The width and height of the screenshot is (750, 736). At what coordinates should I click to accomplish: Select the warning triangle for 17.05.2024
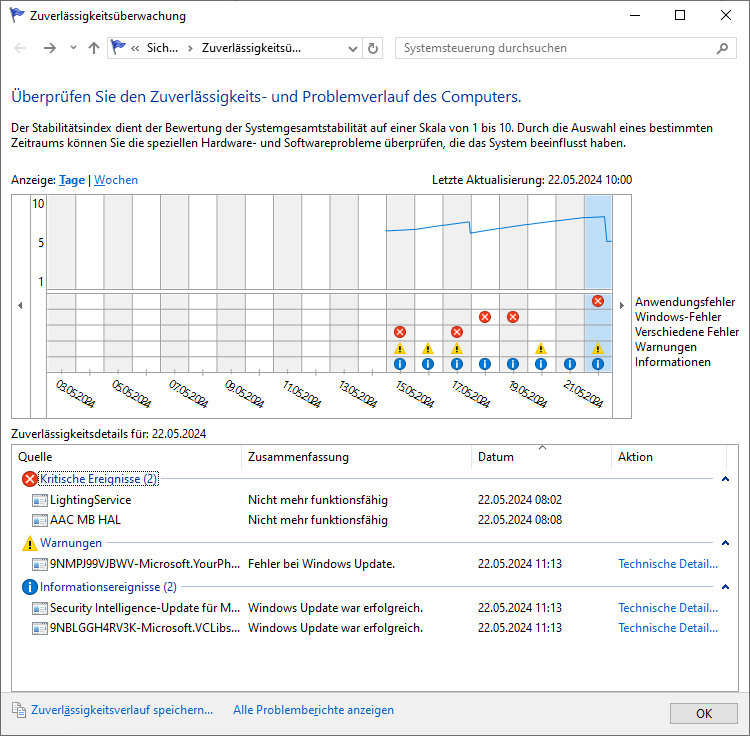pyautogui.click(x=457, y=349)
